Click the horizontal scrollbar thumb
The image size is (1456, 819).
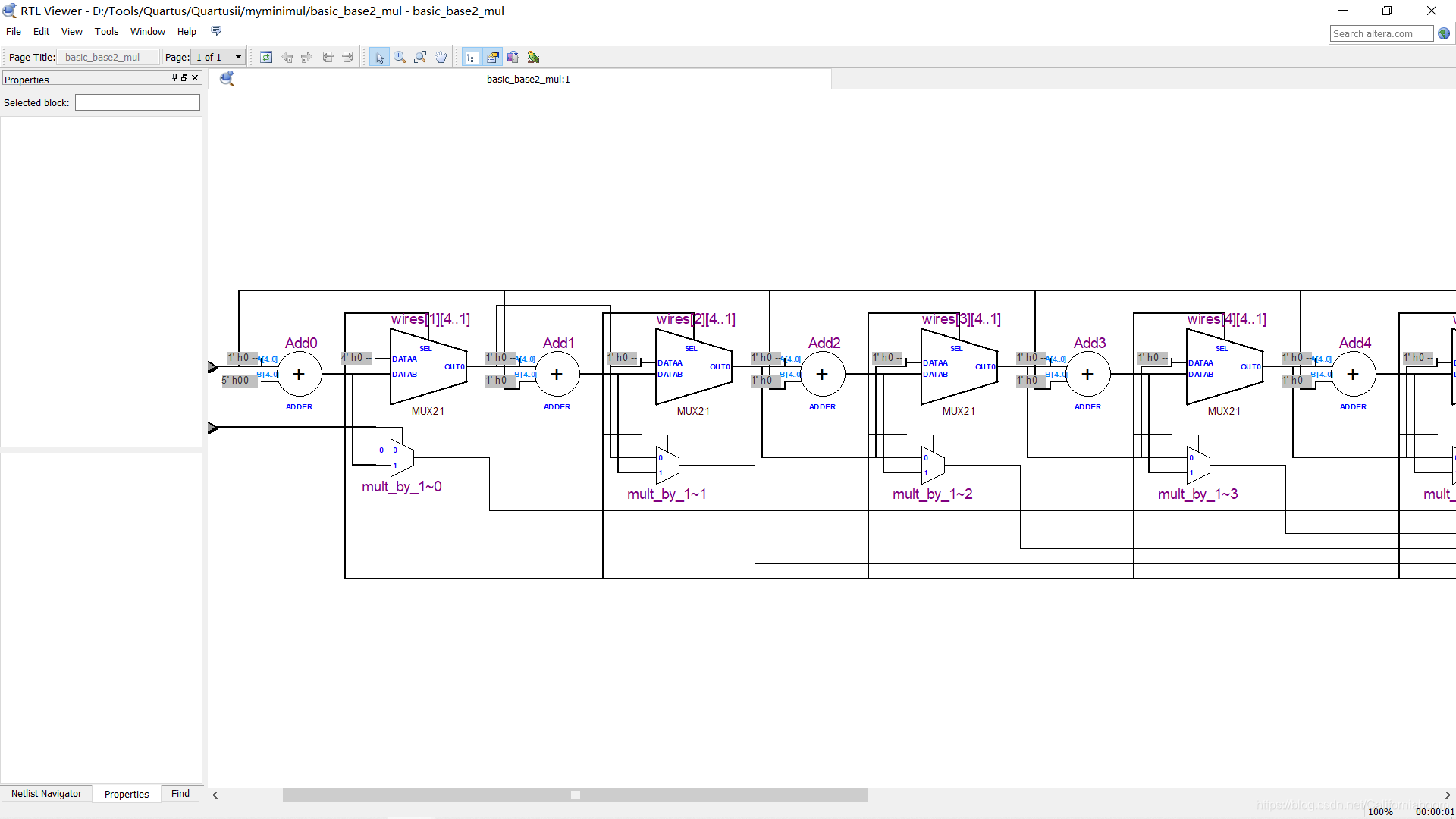575,795
